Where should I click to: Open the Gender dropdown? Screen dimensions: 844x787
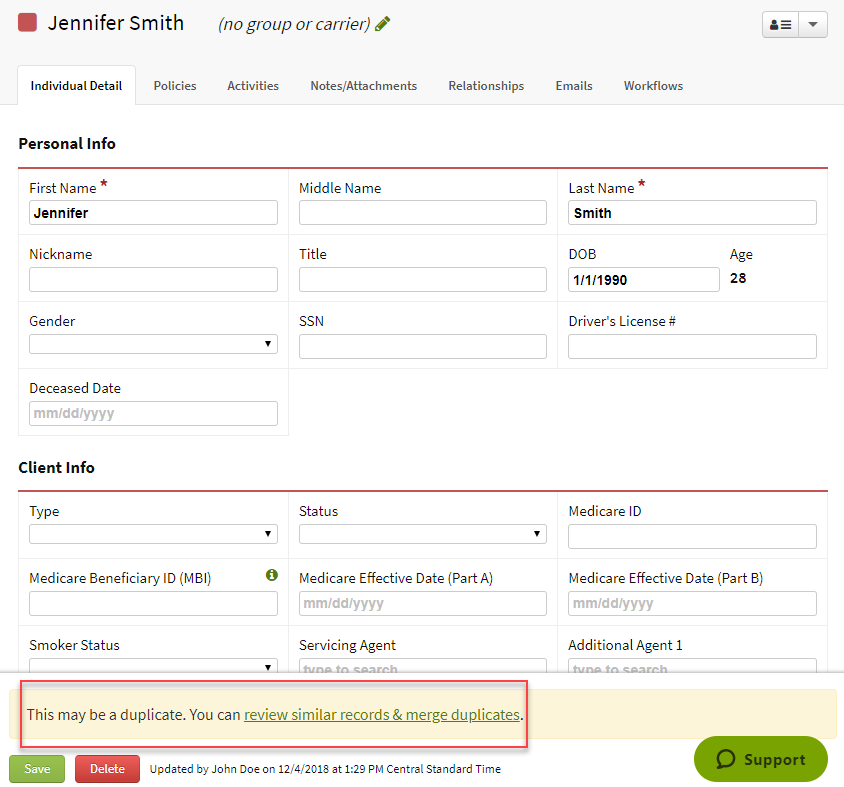(153, 344)
